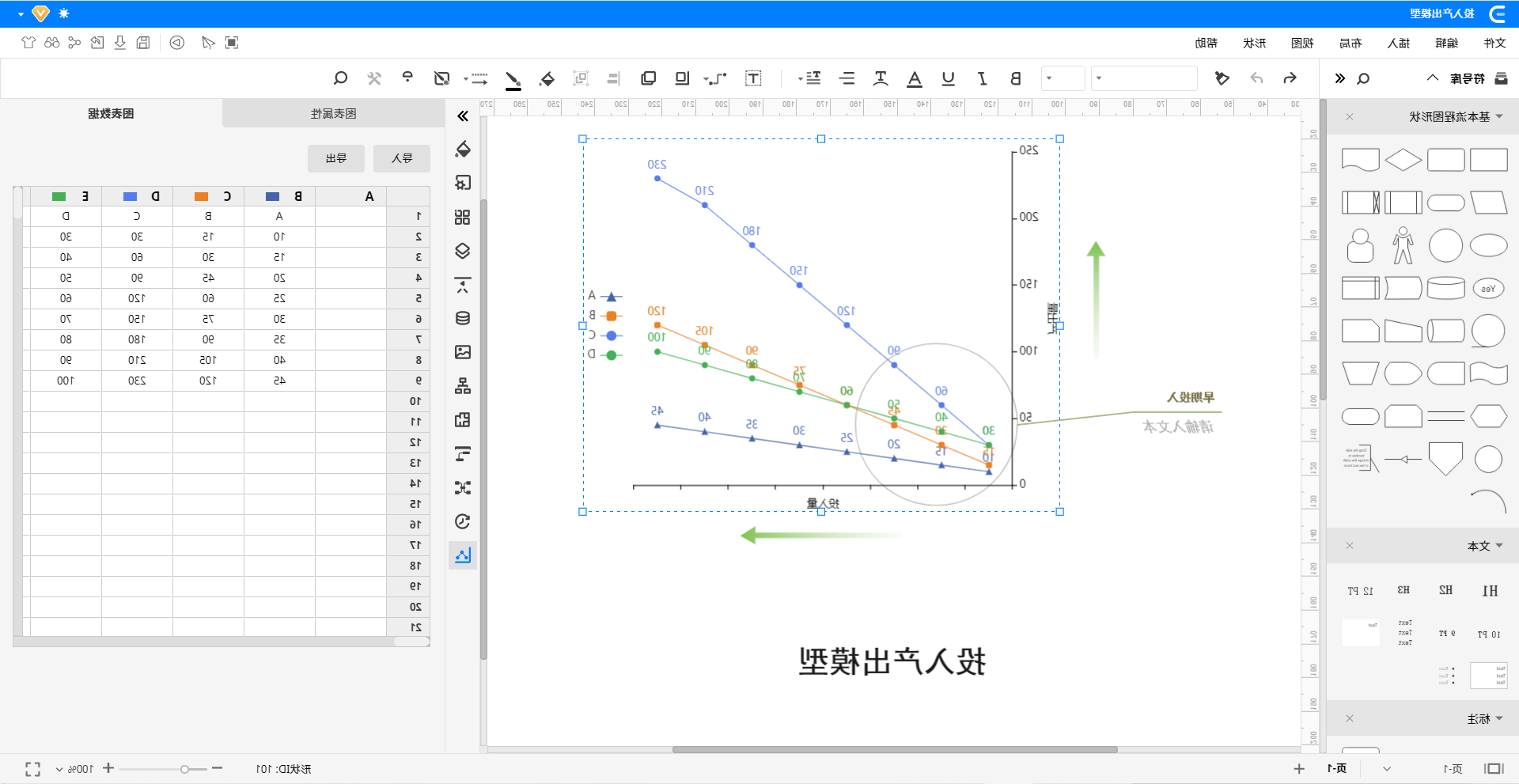Click the zoom out minus button
Screen dimensions: 1519x784
(218, 768)
